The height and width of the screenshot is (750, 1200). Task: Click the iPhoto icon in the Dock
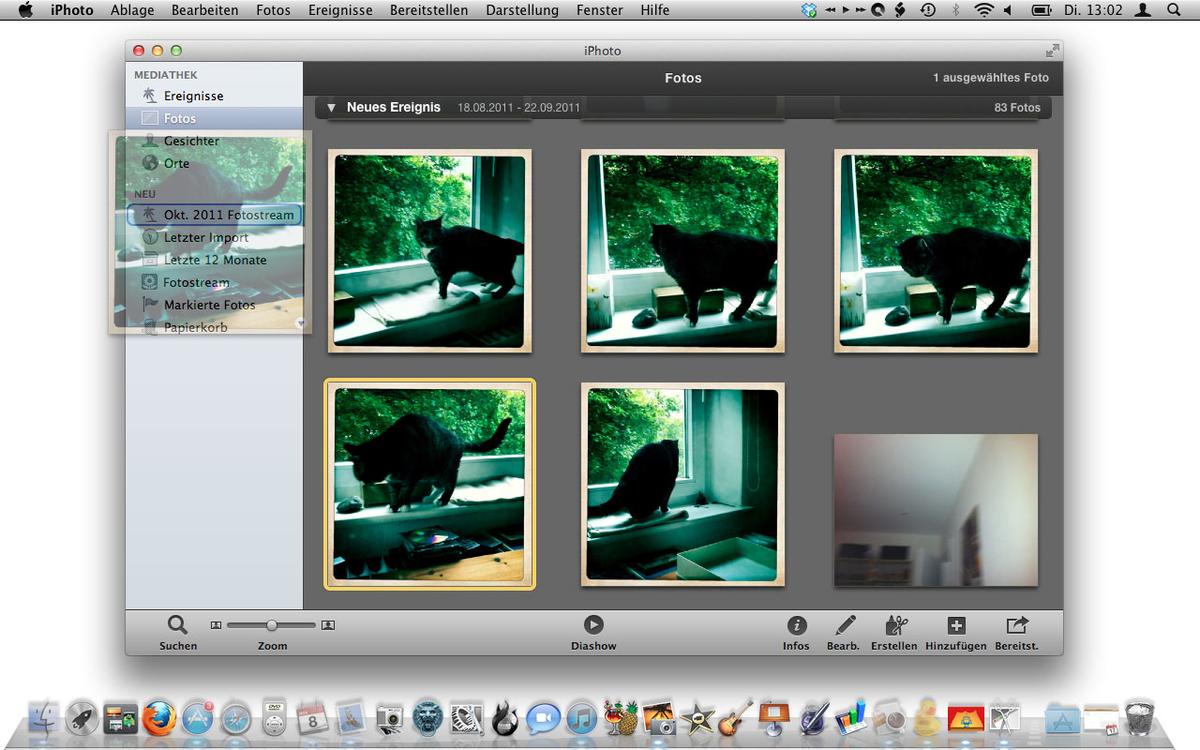(x=658, y=717)
